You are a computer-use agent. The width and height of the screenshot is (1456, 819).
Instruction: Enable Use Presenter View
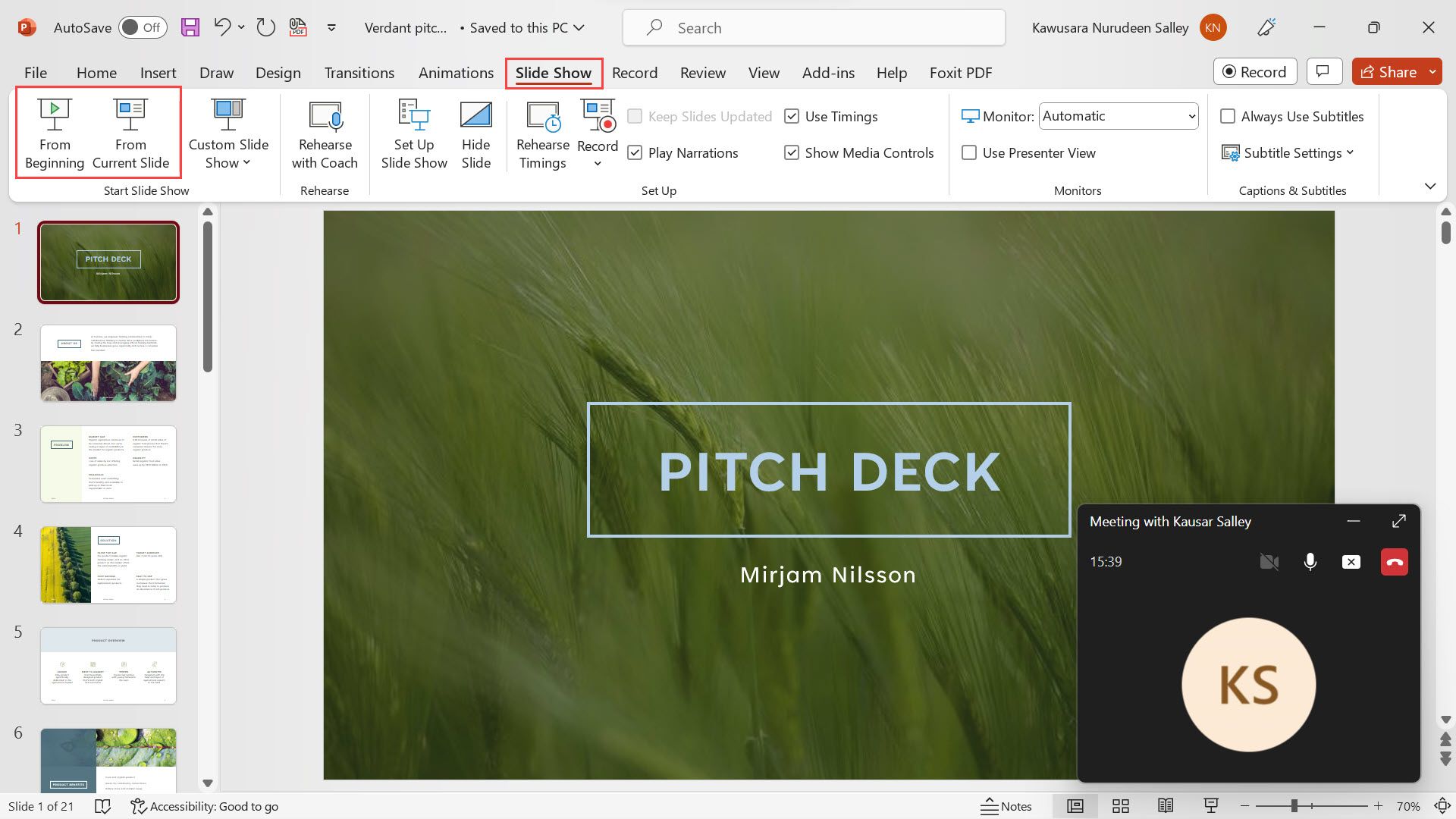coord(969,152)
